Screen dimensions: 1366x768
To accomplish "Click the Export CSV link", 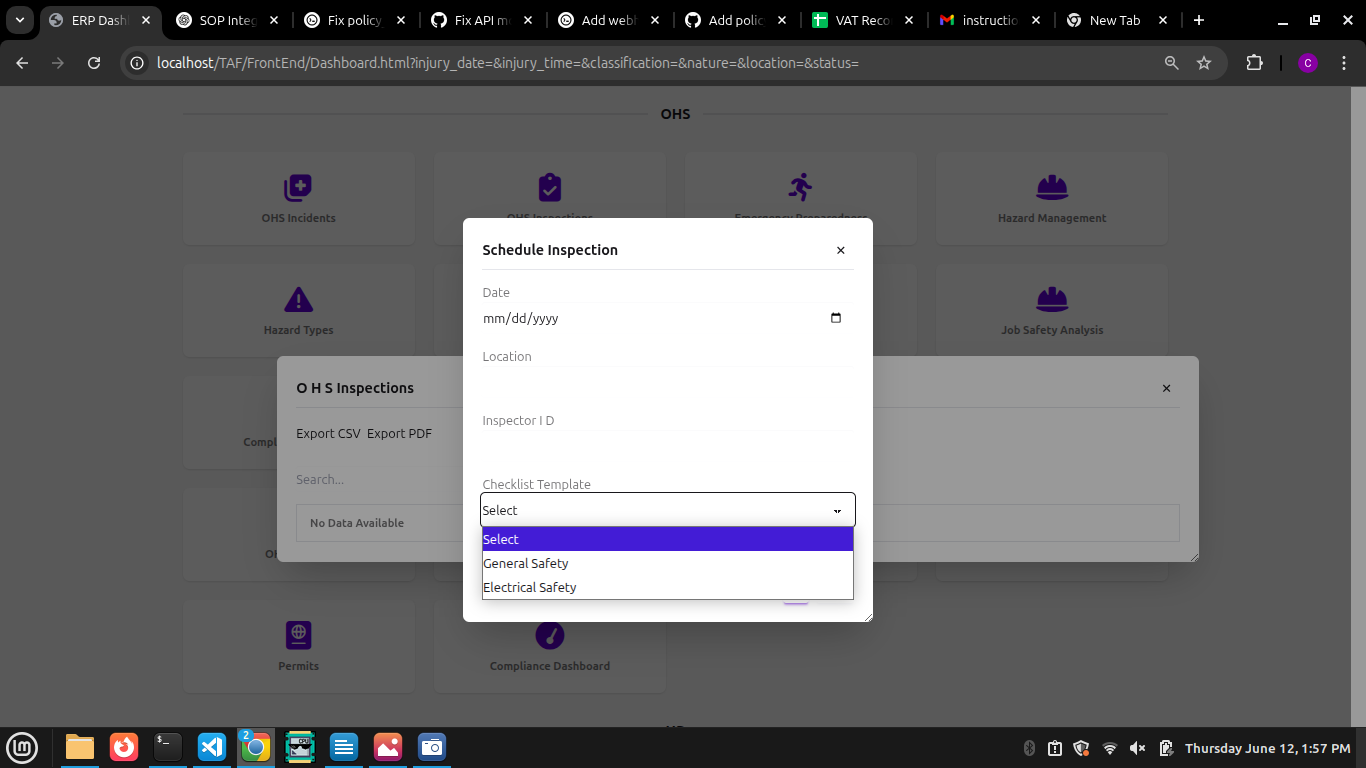I will [328, 433].
